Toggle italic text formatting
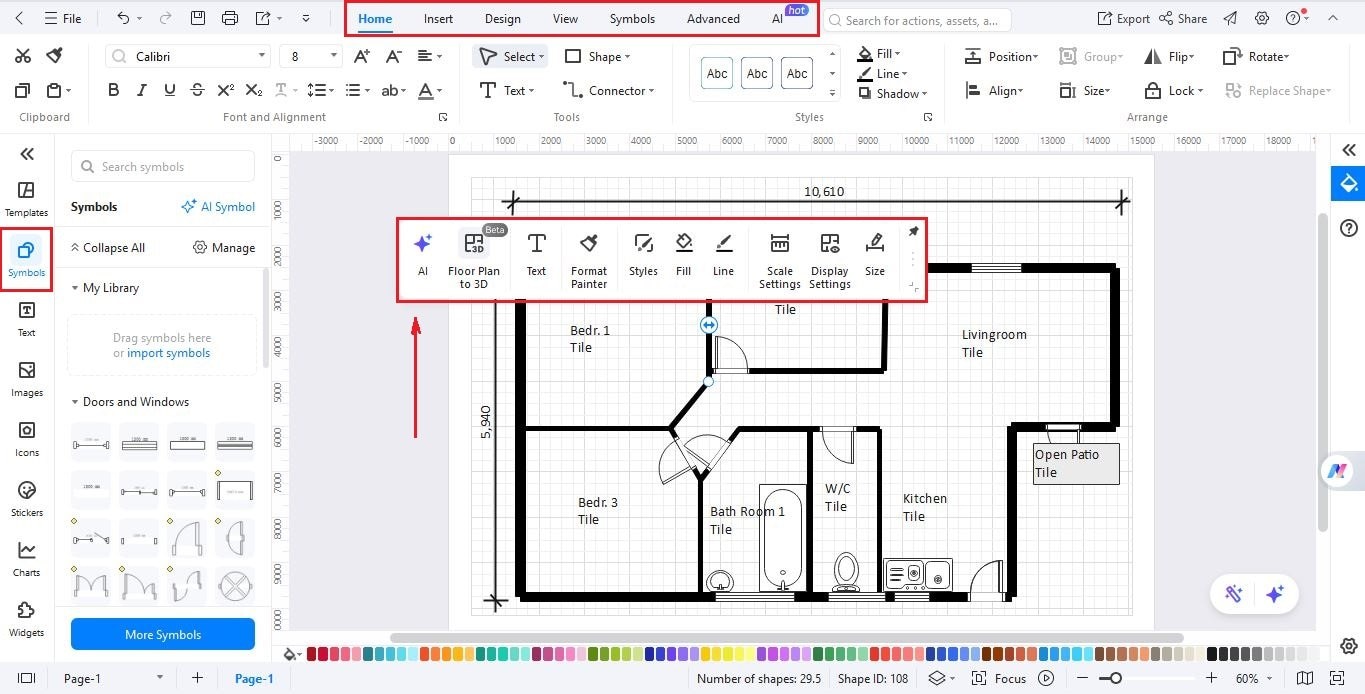Screen dimensions: 1365x694 [x=141, y=89]
